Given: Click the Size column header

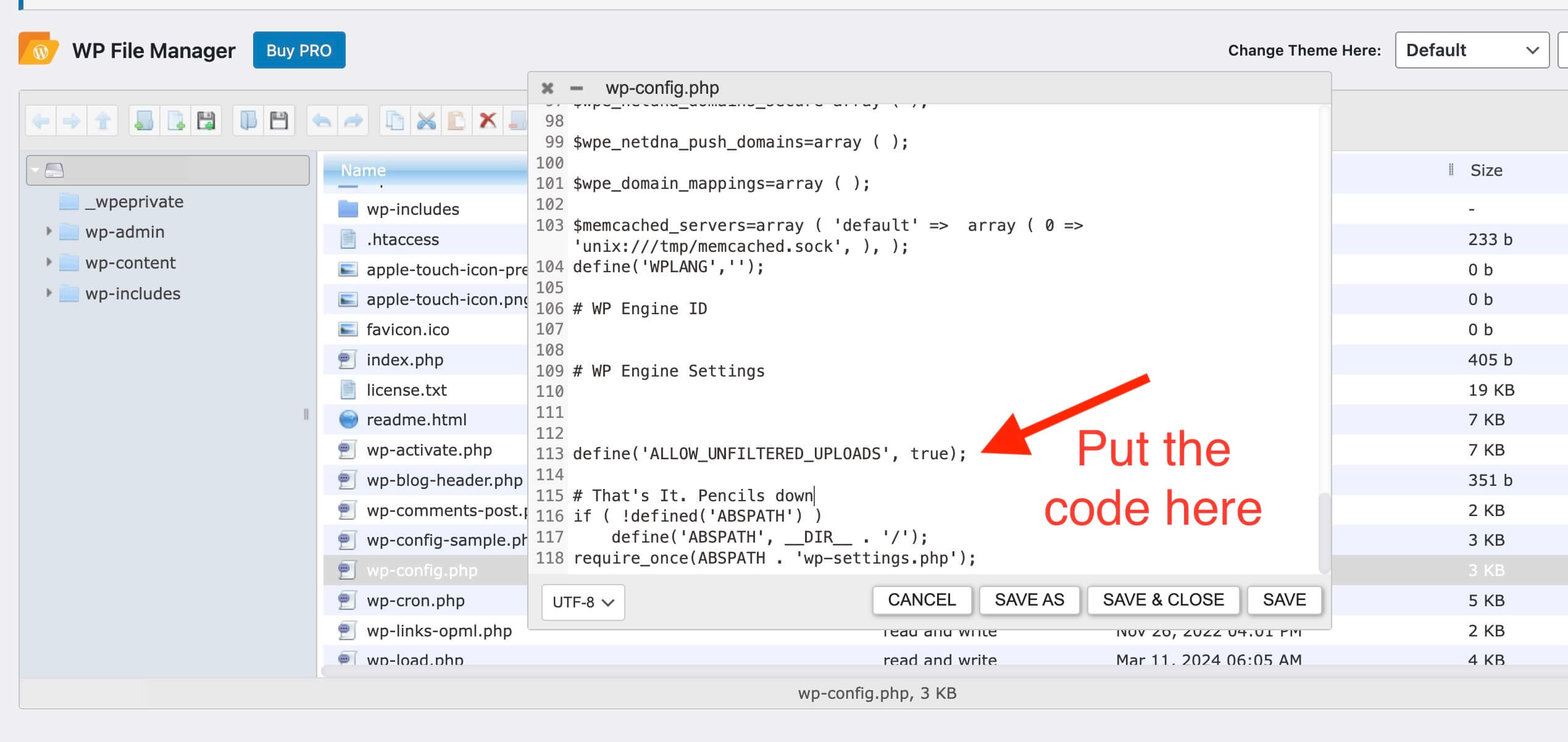Looking at the screenshot, I should [x=1486, y=170].
